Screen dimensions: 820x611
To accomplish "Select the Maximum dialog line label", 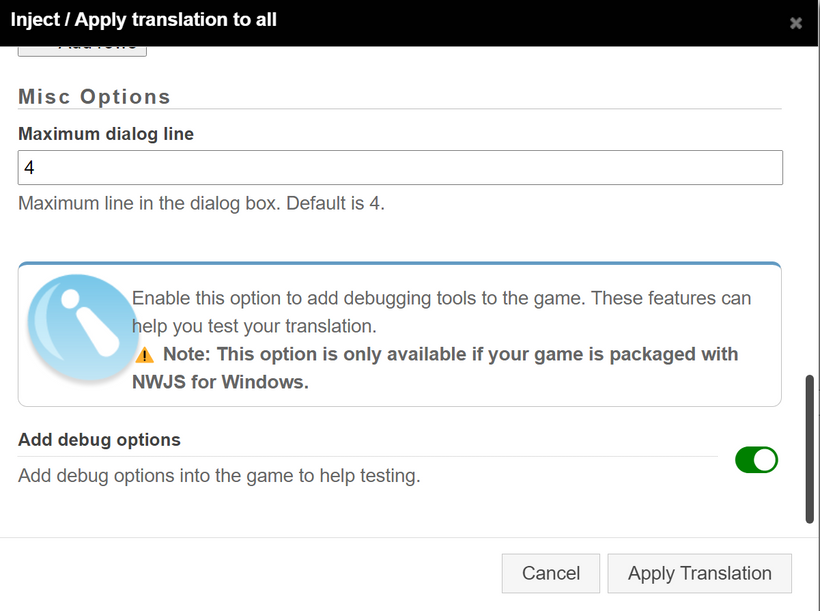I will (106, 134).
